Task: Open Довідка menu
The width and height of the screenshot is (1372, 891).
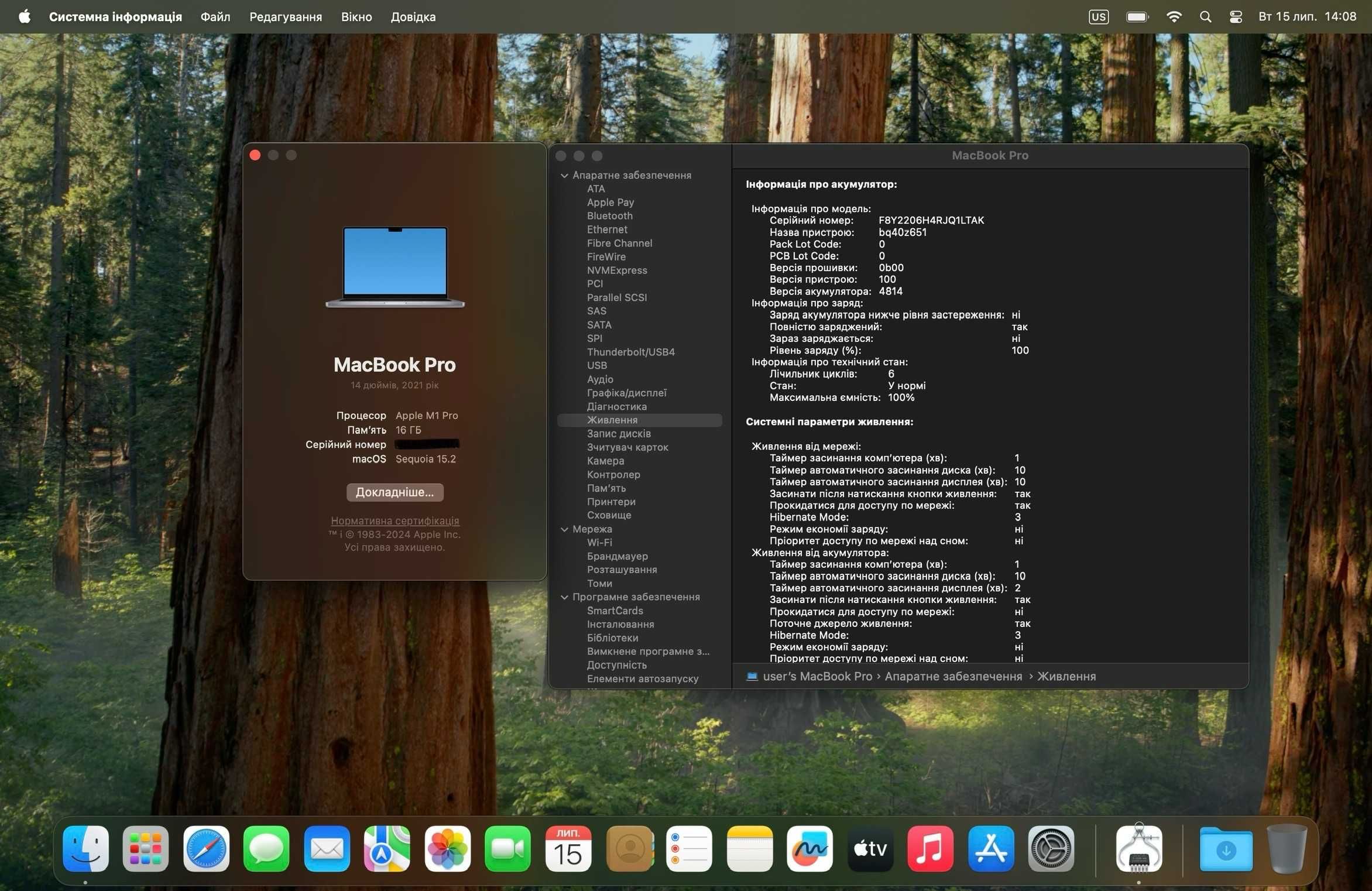Action: click(x=413, y=16)
